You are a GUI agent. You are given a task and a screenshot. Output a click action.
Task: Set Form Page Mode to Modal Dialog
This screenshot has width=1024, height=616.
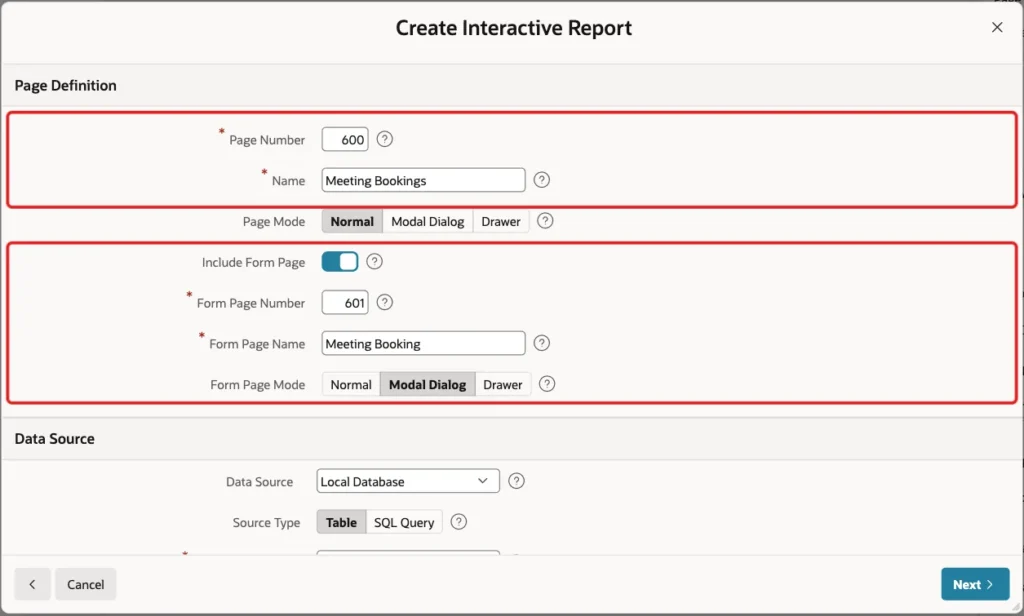pos(428,385)
